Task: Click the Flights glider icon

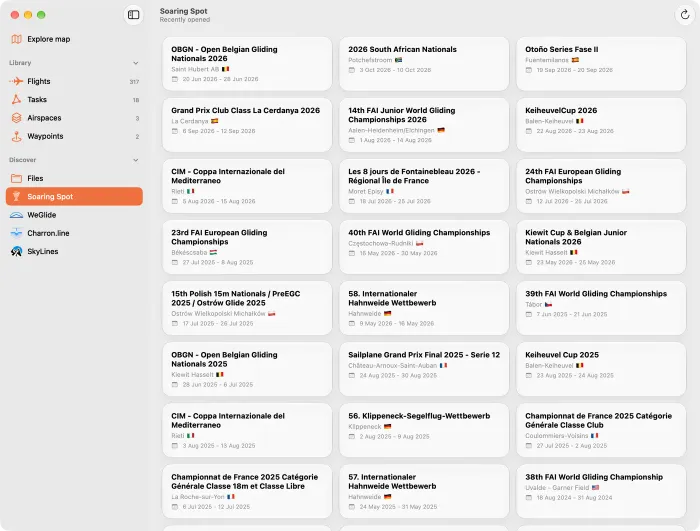Action: [17, 81]
